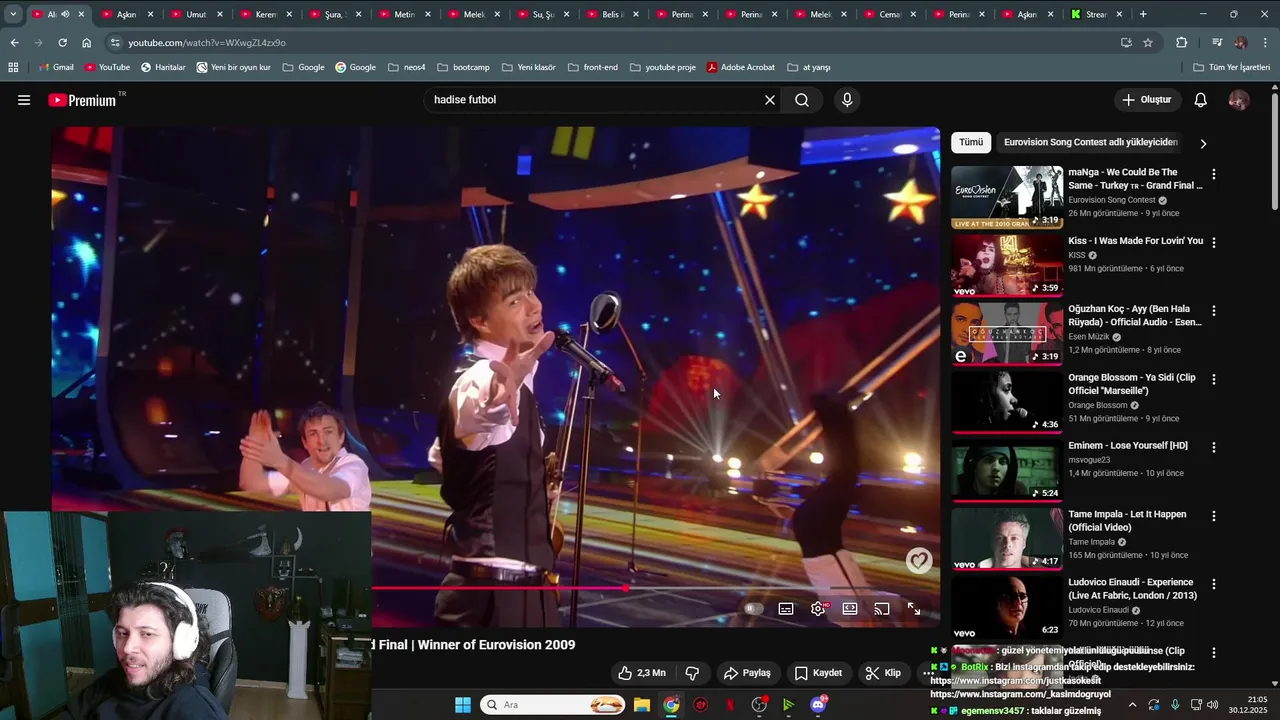
Task: Like the video with 2,3 Mn
Action: 641,673
